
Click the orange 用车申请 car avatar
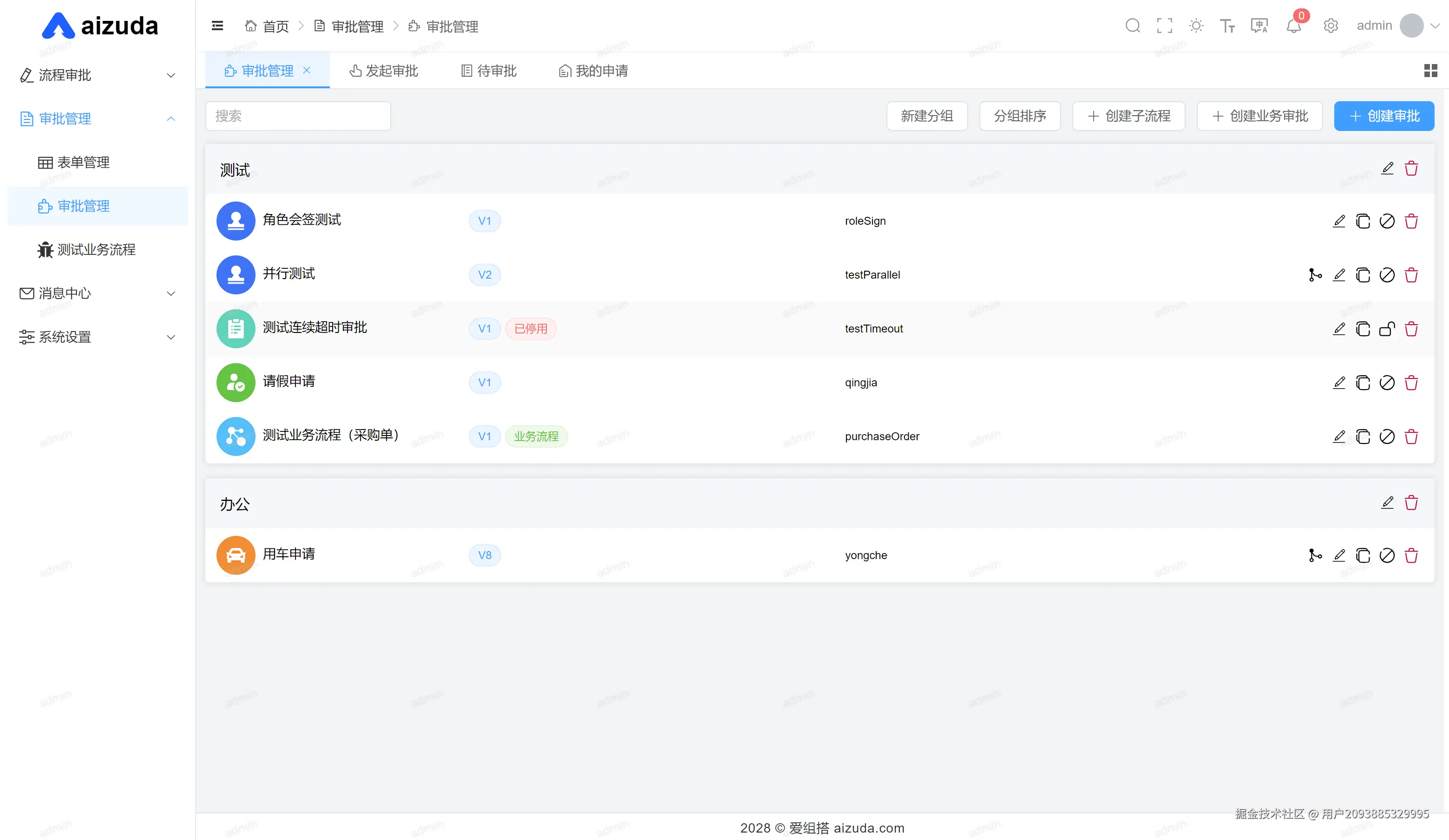click(236, 556)
